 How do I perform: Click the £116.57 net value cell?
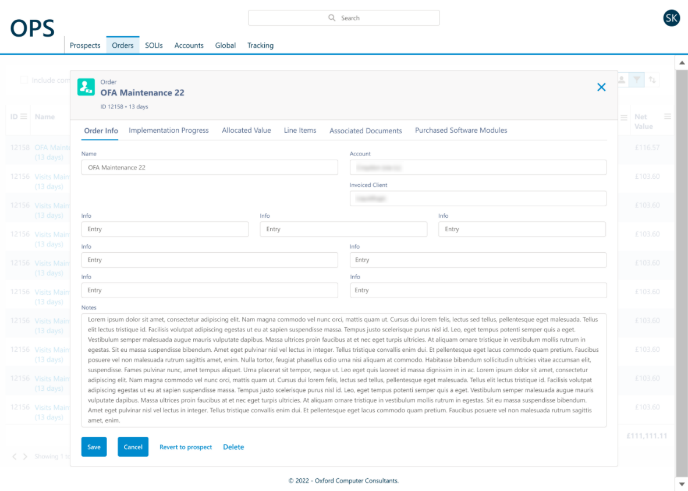647,147
